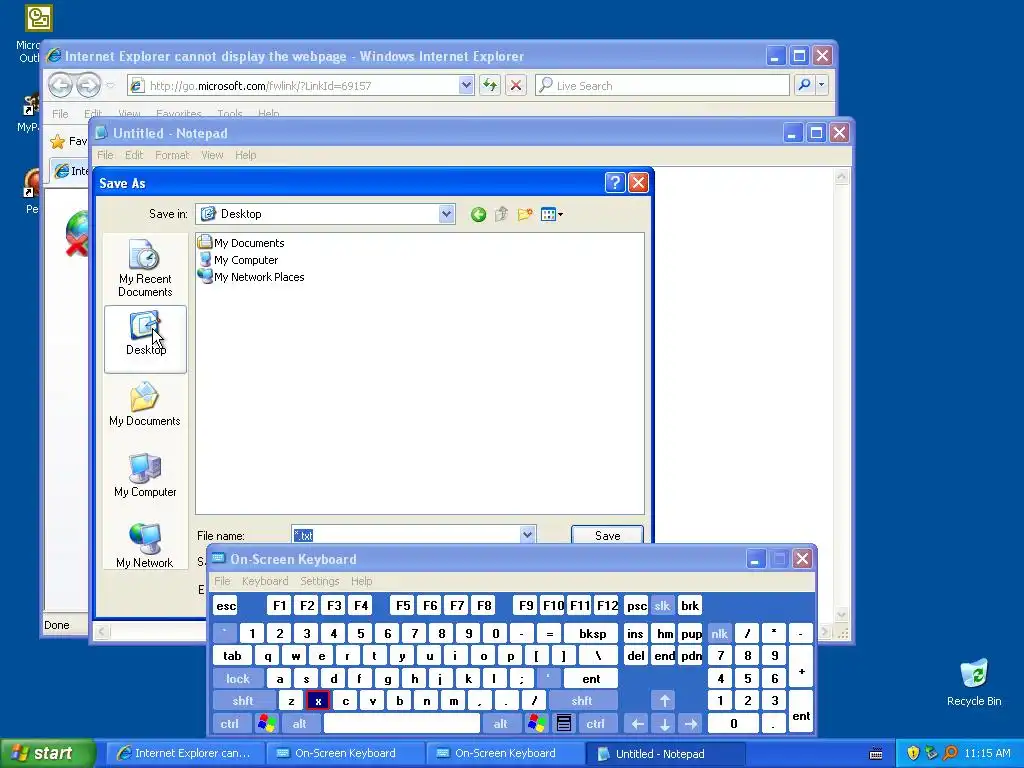Toggle the right alt key on keyboard
Viewport: 1024px width, 768px height.
click(x=500, y=724)
